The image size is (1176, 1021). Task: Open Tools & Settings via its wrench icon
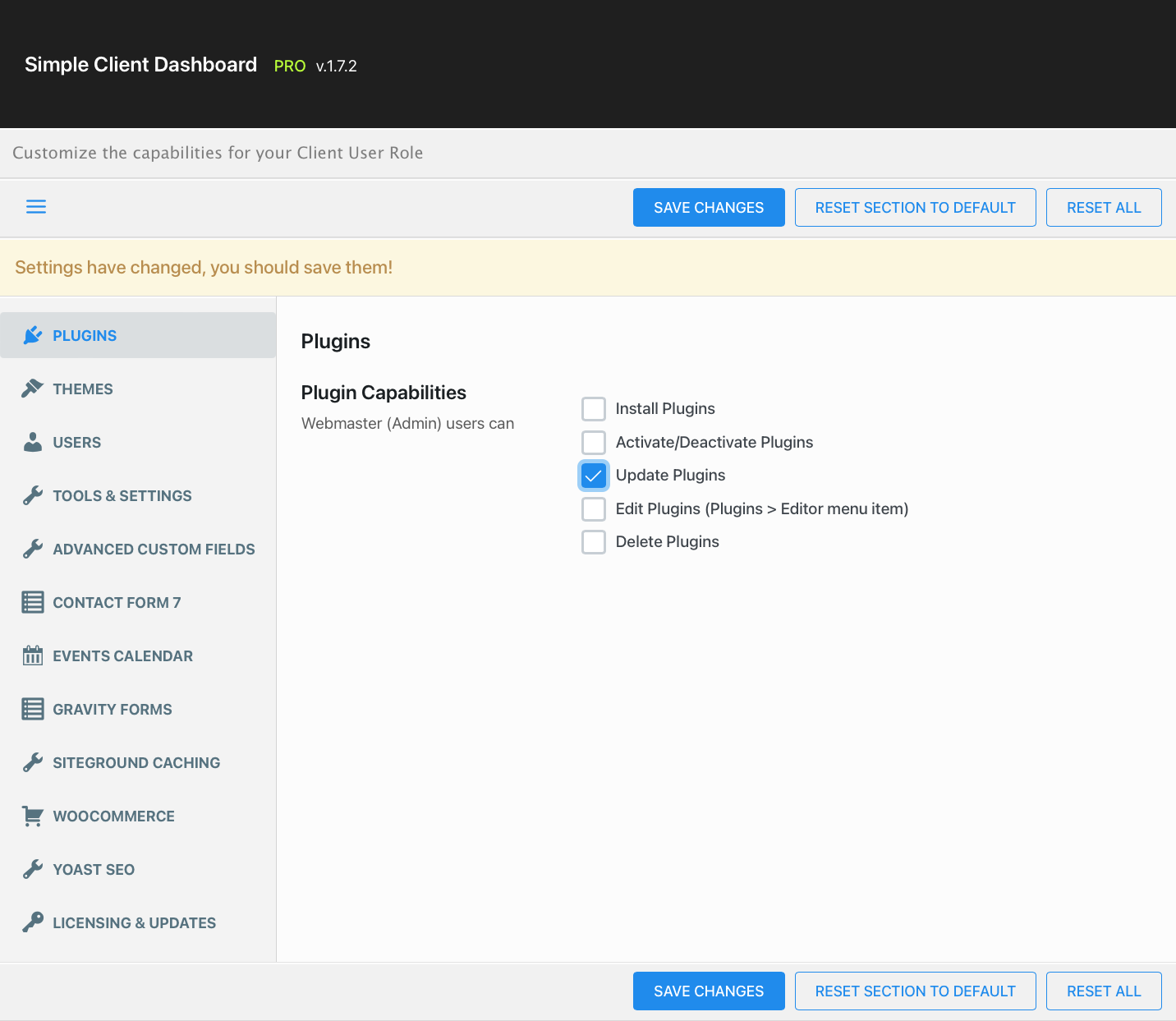[33, 494]
